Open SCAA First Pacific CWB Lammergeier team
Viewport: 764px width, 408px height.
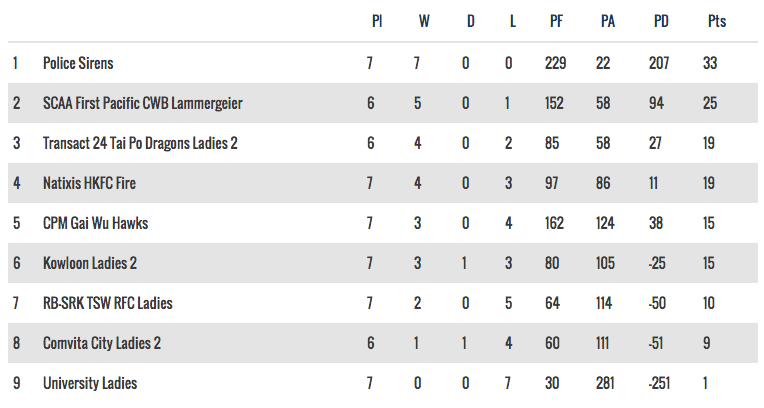142,103
